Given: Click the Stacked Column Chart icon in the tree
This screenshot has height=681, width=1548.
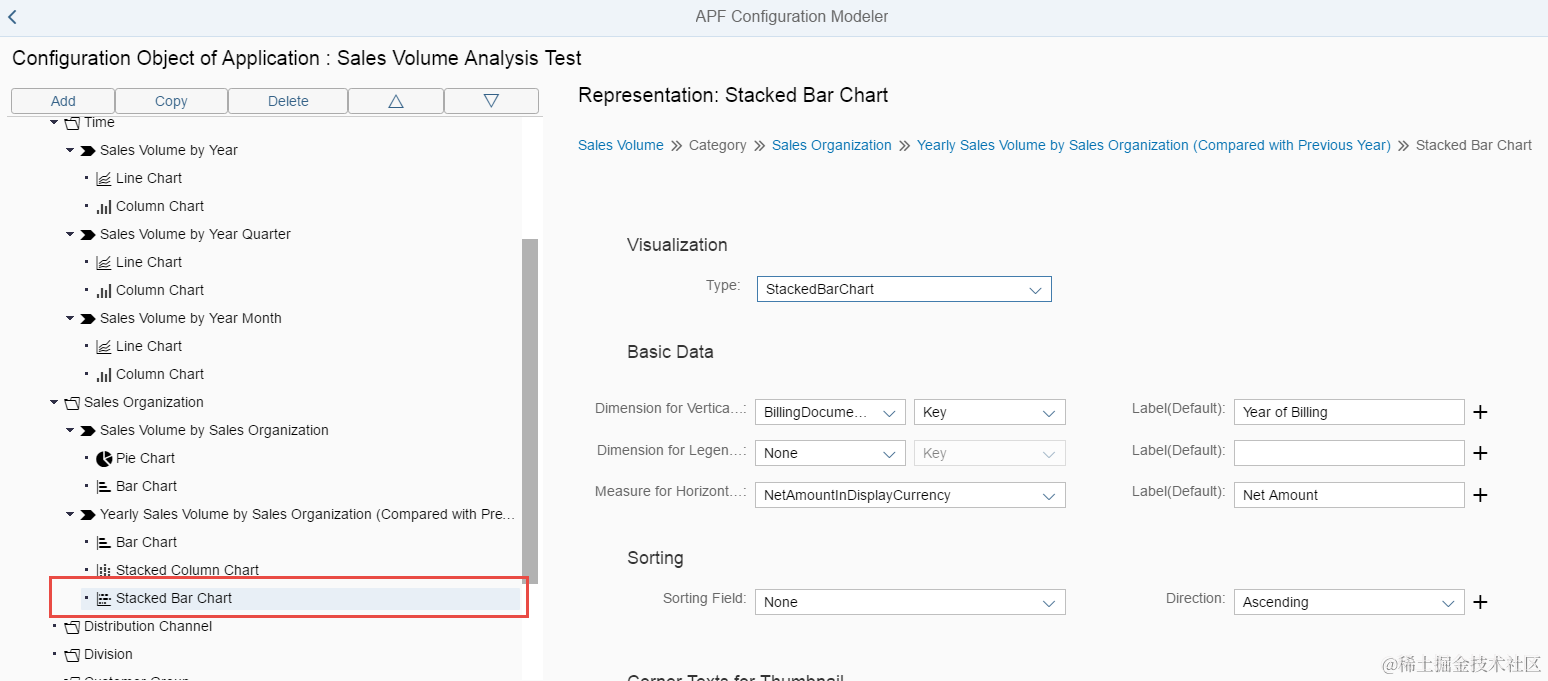Looking at the screenshot, I should [104, 570].
